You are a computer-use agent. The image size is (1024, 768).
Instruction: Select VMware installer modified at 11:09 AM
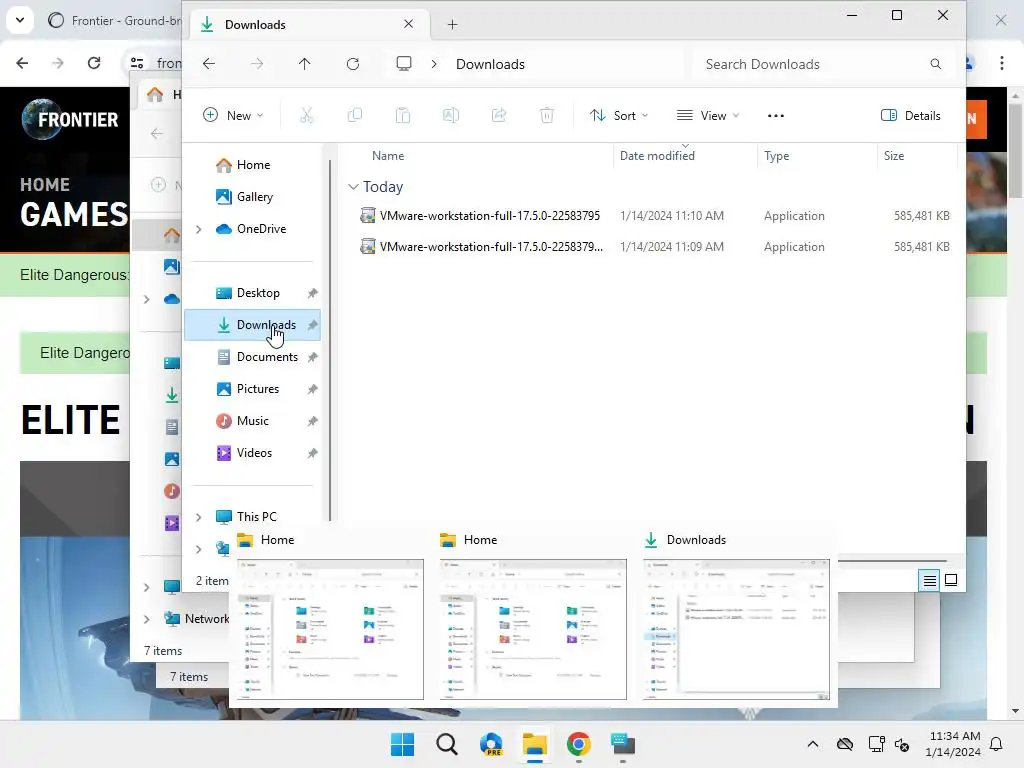[x=655, y=248]
